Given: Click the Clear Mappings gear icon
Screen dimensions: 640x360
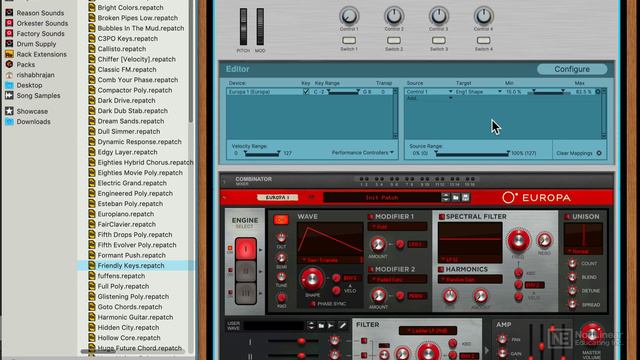Looking at the screenshot, I should [x=599, y=153].
